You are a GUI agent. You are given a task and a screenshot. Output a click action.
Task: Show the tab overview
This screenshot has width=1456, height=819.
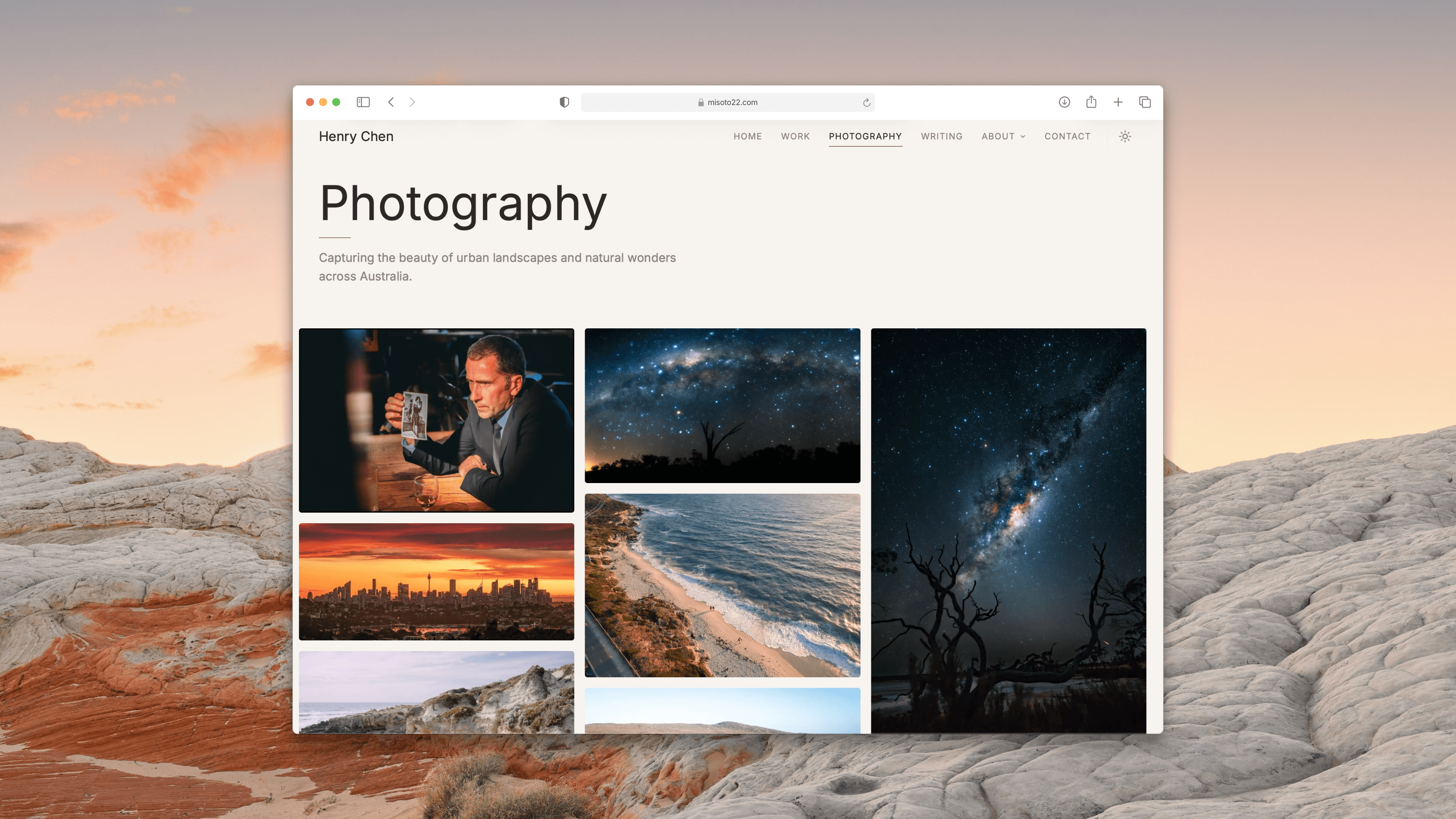pos(1145,102)
